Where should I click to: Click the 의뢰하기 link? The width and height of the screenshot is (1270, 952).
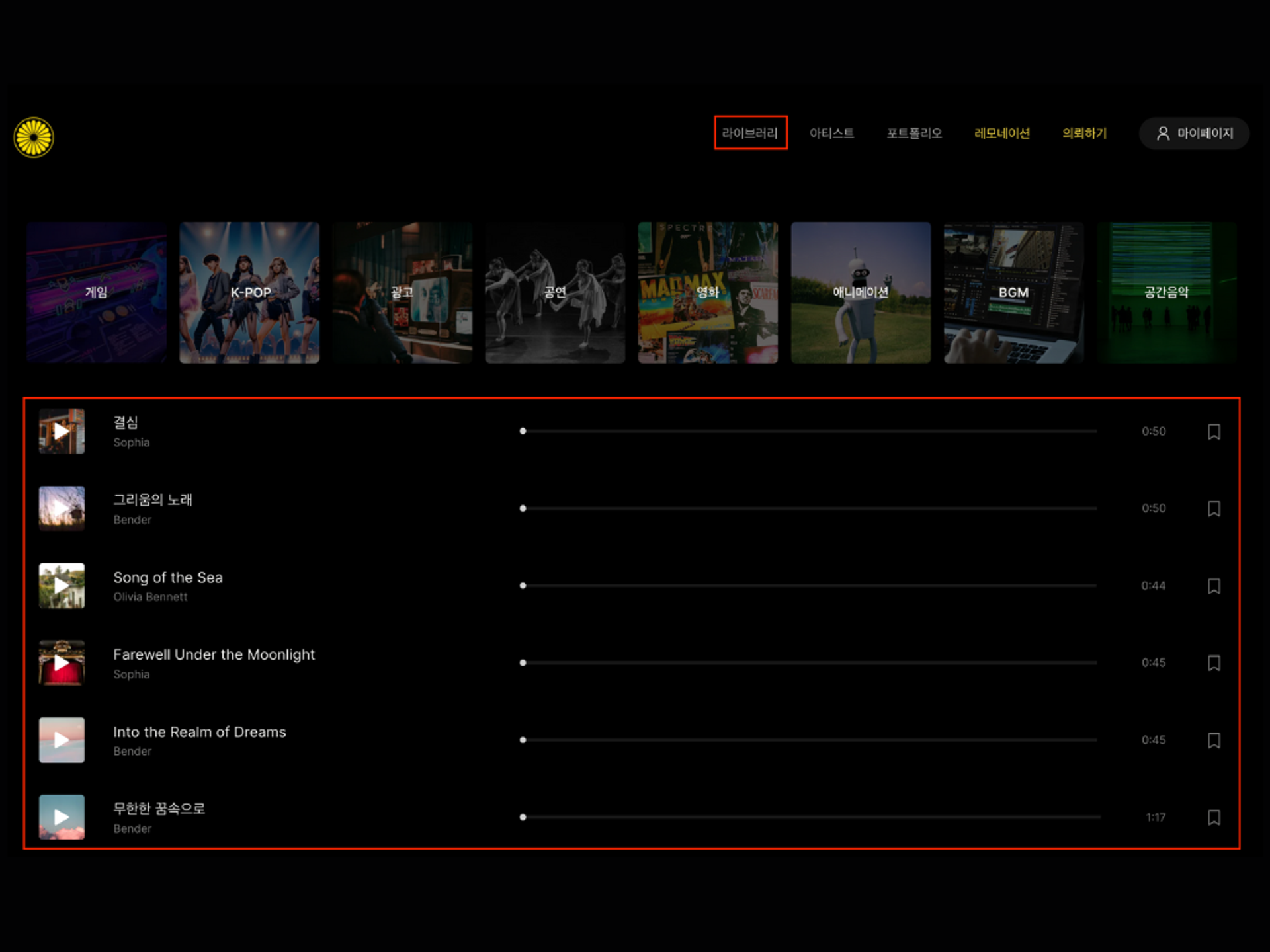tap(1084, 133)
